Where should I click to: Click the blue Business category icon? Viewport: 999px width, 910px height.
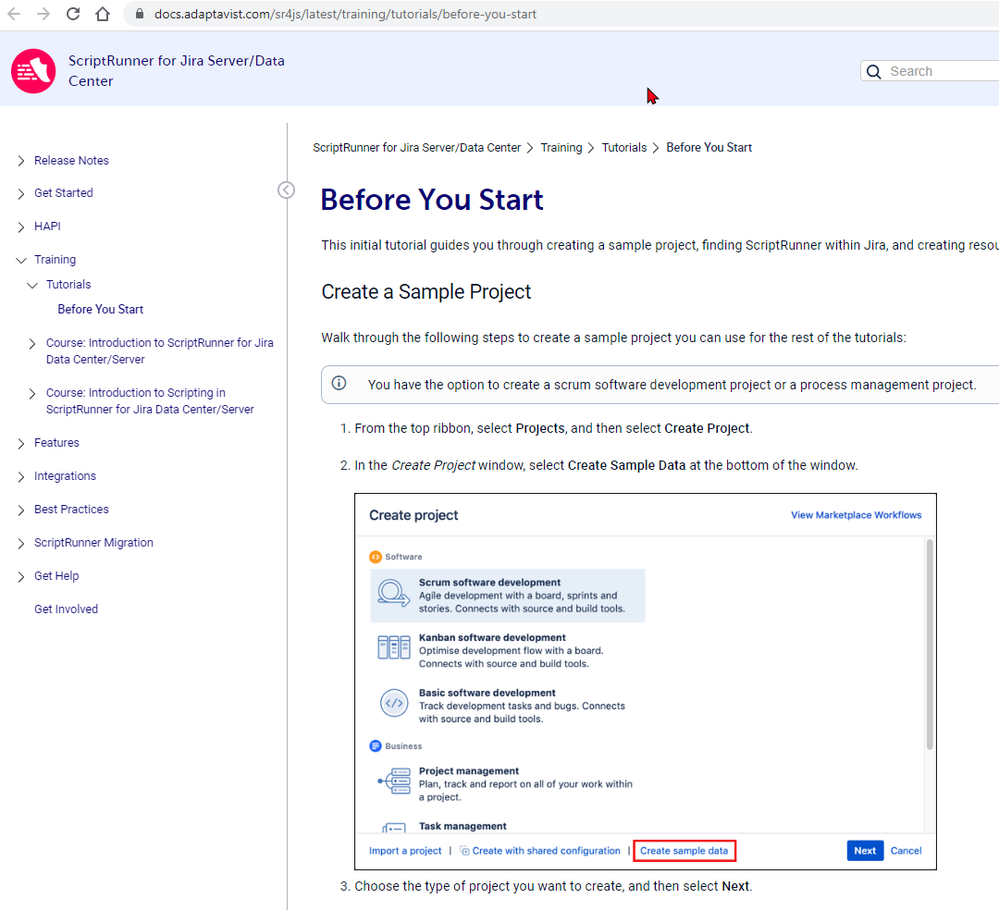375,746
